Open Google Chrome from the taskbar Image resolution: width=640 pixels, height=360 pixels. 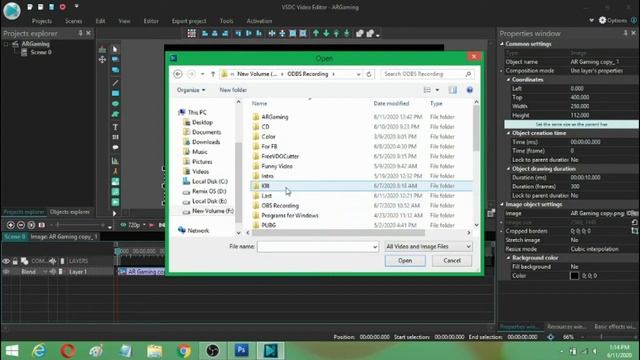(x=184, y=351)
